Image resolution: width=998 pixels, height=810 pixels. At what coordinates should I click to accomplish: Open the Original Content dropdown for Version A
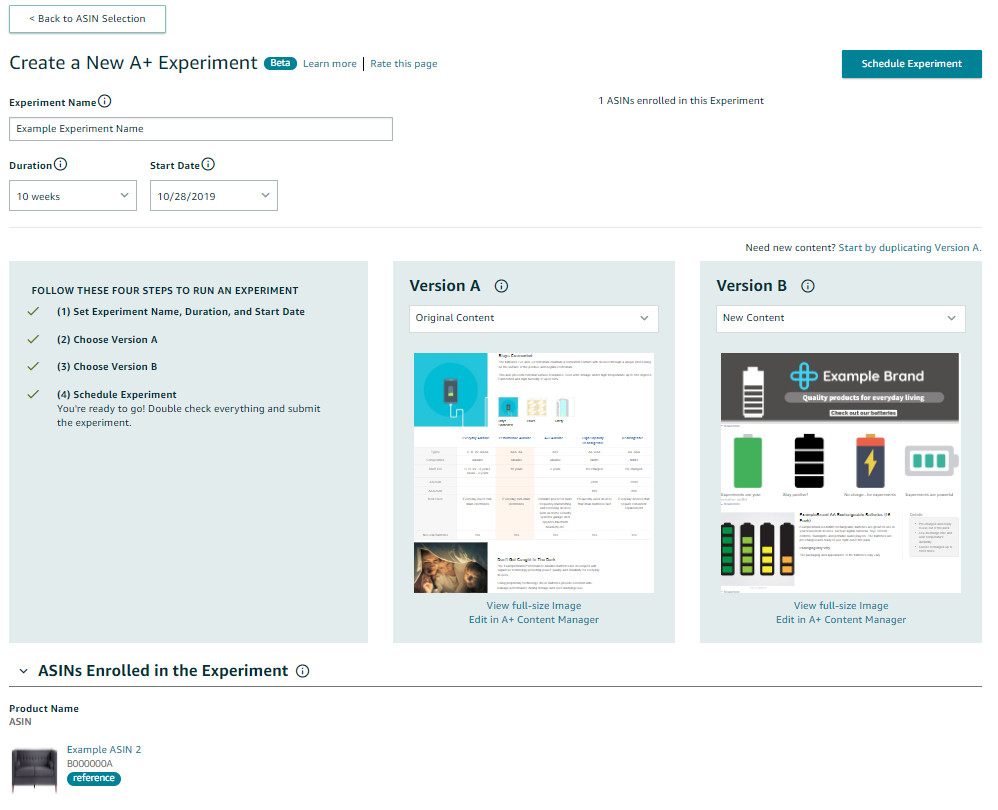pos(533,318)
